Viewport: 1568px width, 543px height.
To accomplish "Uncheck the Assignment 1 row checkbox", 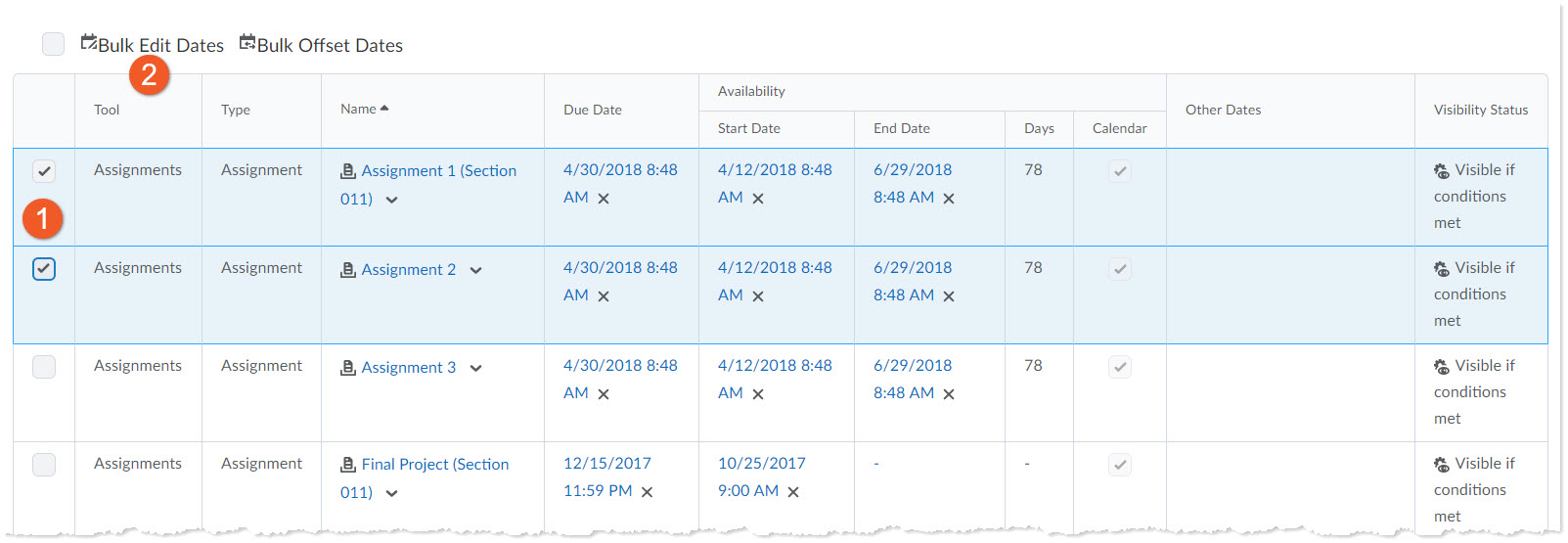I will (44, 171).
